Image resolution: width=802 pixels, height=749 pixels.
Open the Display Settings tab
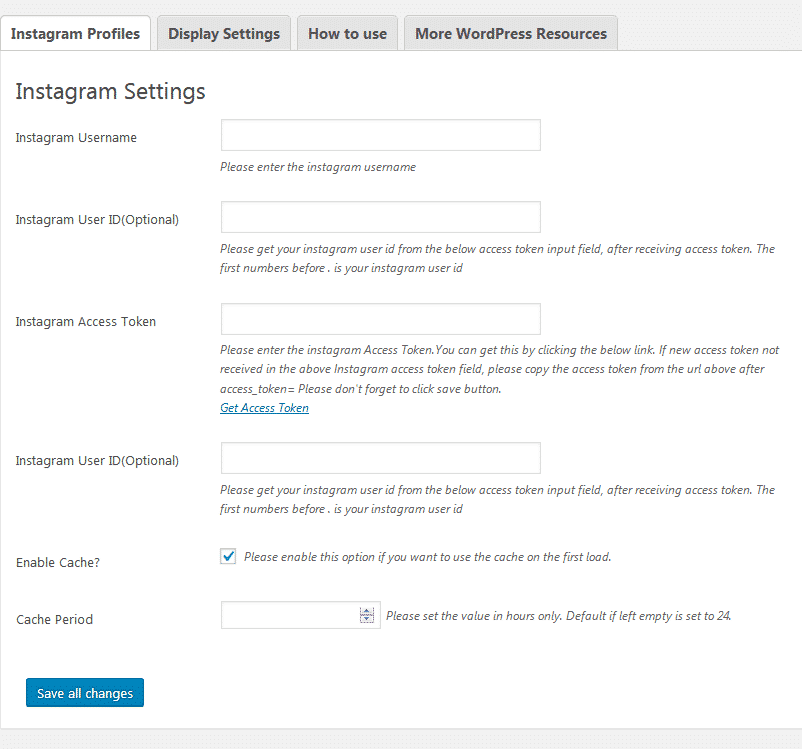(224, 33)
